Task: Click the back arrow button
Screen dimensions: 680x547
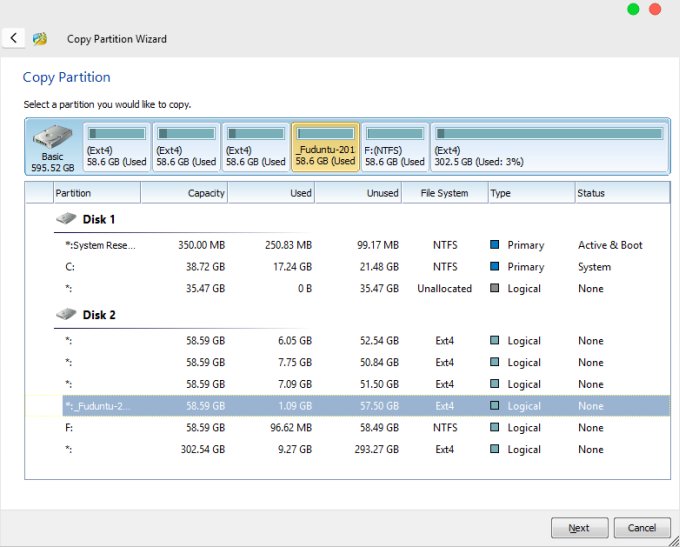Action: click(x=13, y=38)
